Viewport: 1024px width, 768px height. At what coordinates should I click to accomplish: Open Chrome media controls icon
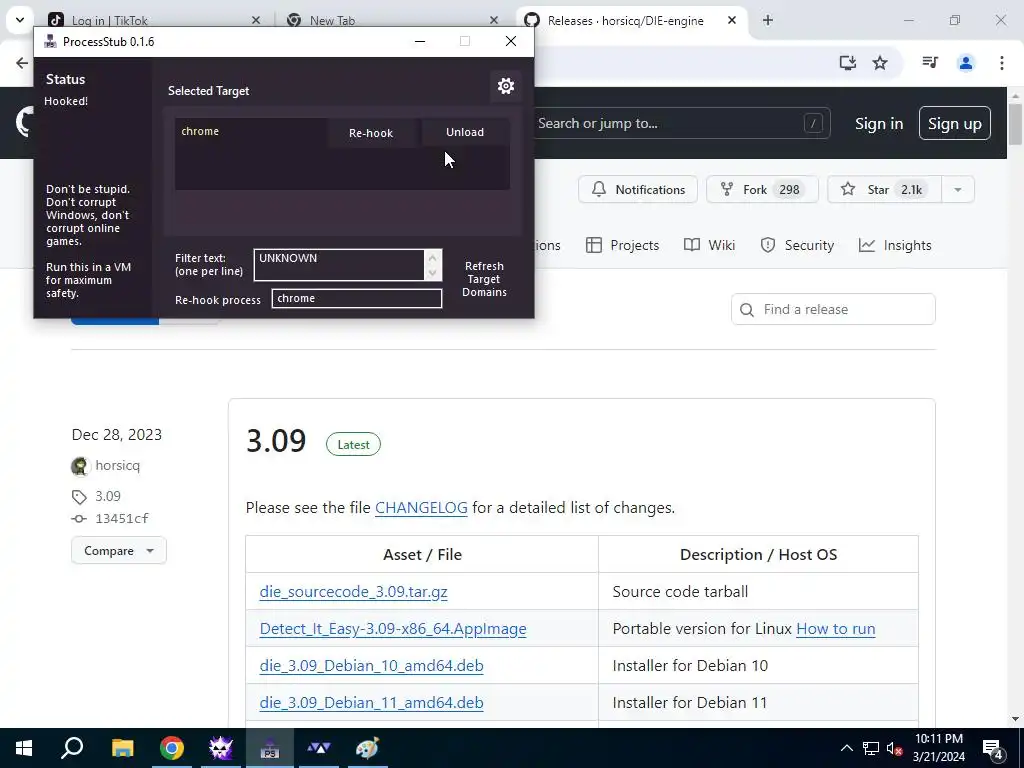pyautogui.click(x=930, y=63)
